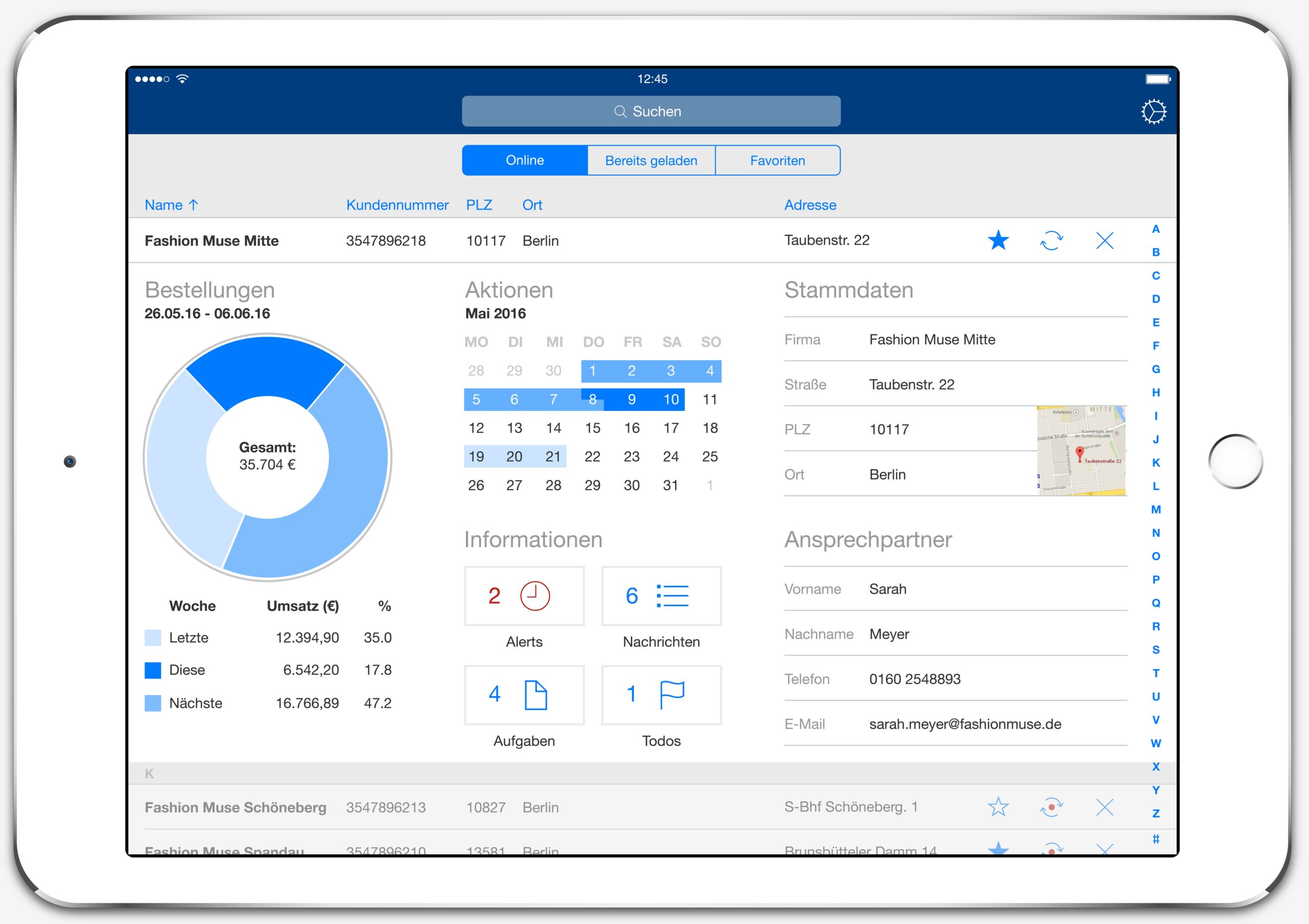This screenshot has width=1309, height=924.
Task: Open the Alerts clock tile
Action: pos(524,596)
